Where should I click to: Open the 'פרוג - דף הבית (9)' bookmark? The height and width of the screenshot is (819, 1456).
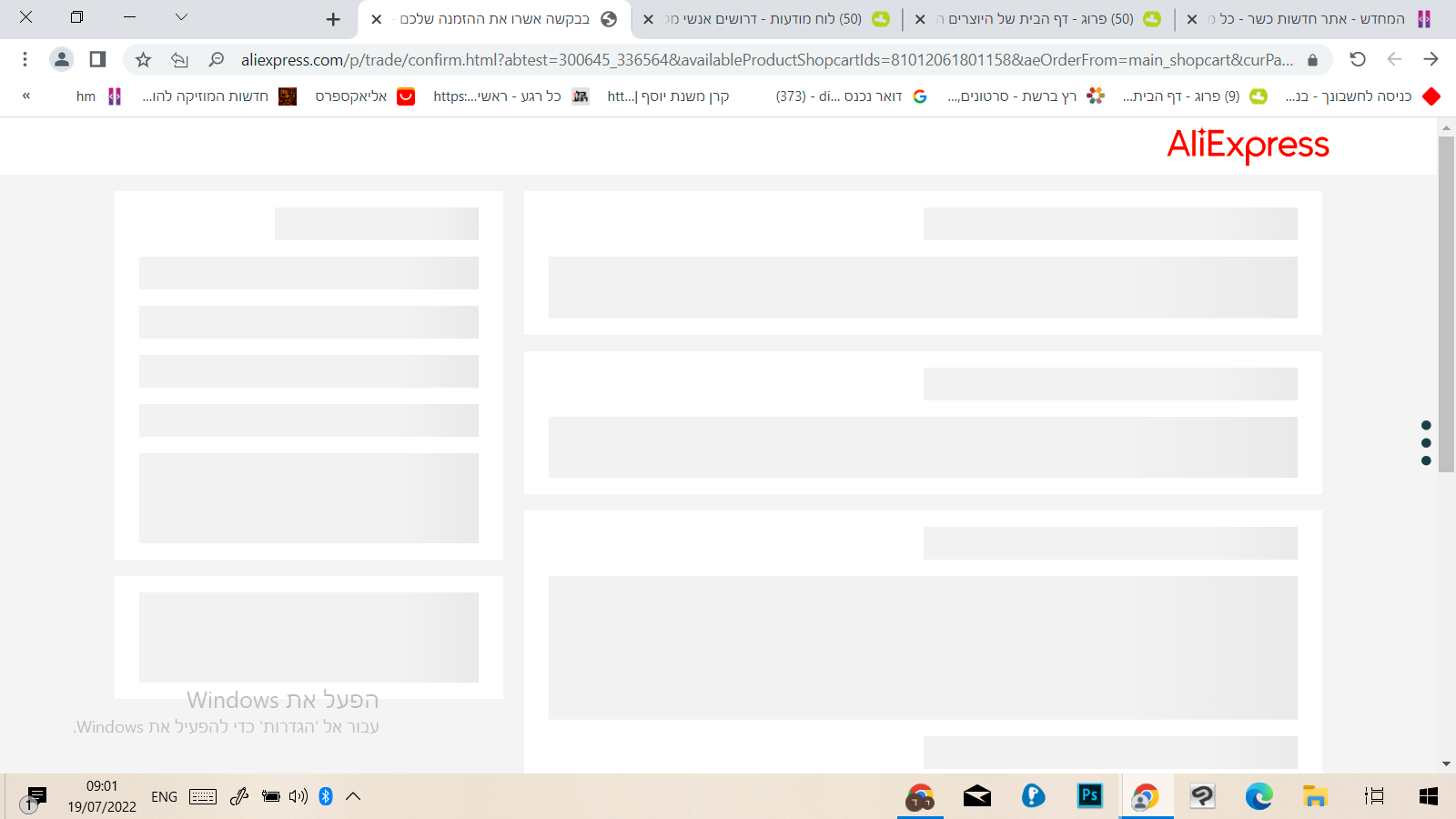[1195, 96]
